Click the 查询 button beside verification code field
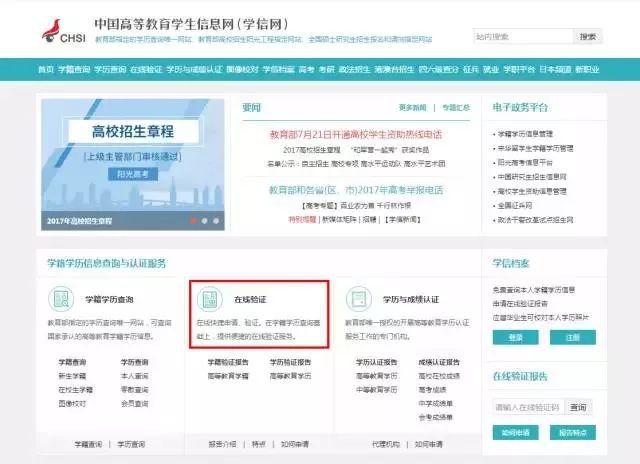Image resolution: width=640 pixels, height=464 pixels. coord(578,407)
